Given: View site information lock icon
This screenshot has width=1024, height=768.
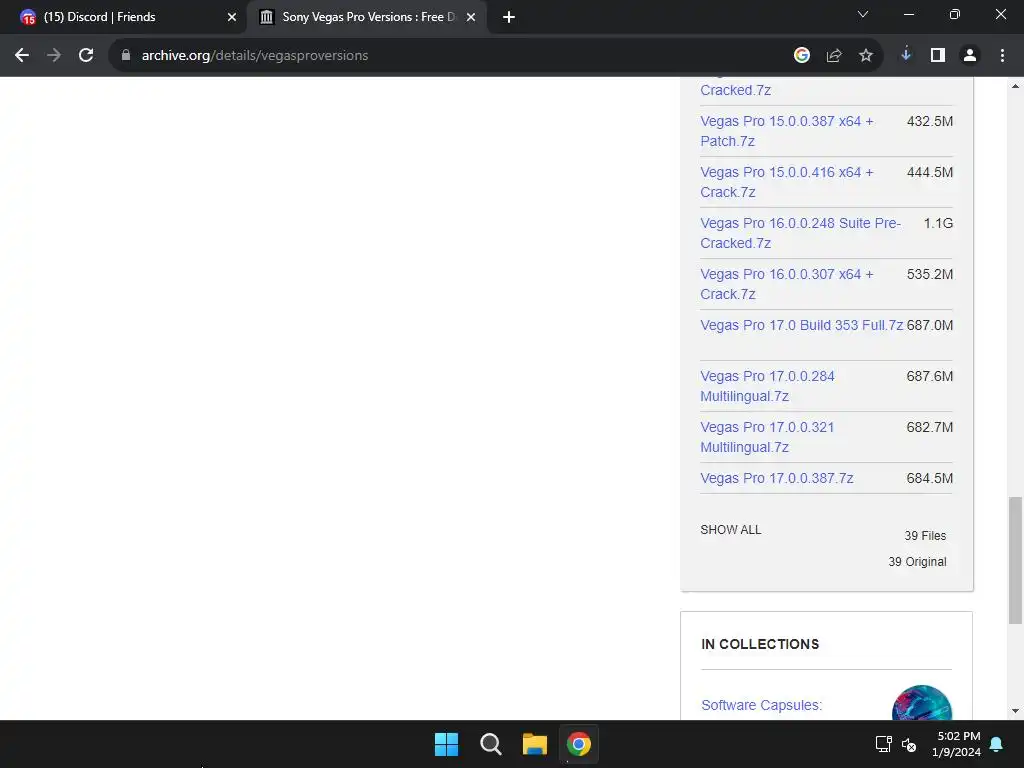Looking at the screenshot, I should point(126,56).
